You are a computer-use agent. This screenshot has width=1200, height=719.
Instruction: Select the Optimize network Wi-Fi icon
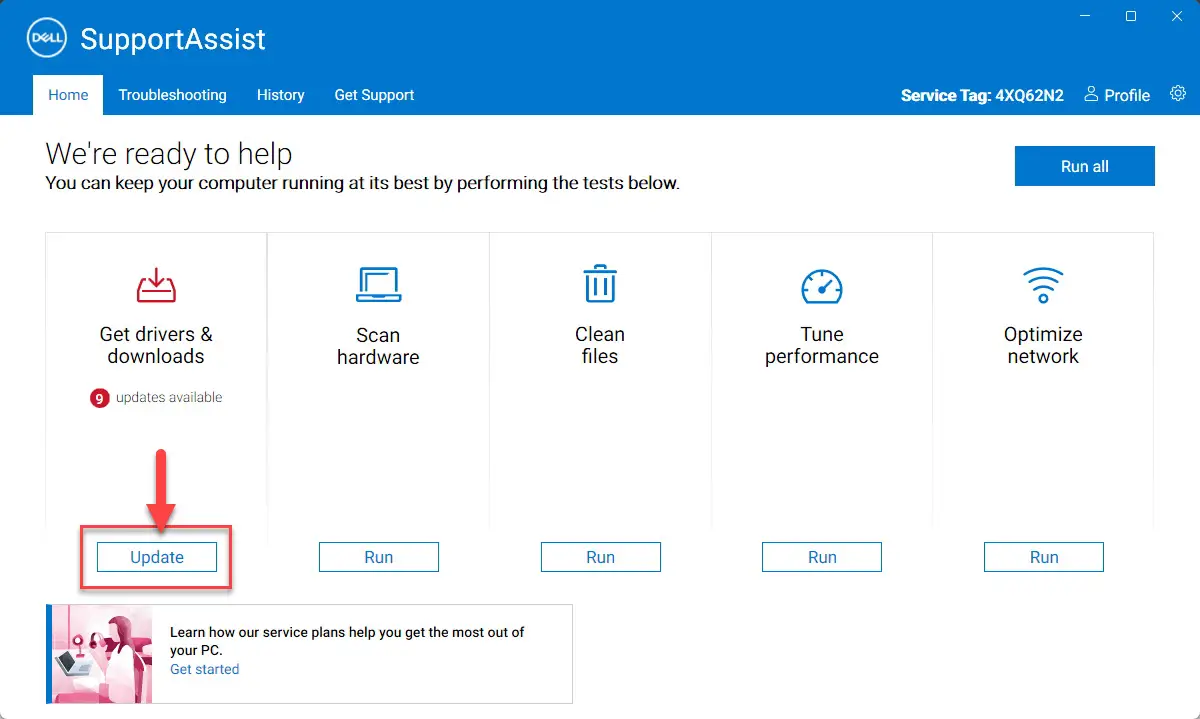click(x=1043, y=283)
